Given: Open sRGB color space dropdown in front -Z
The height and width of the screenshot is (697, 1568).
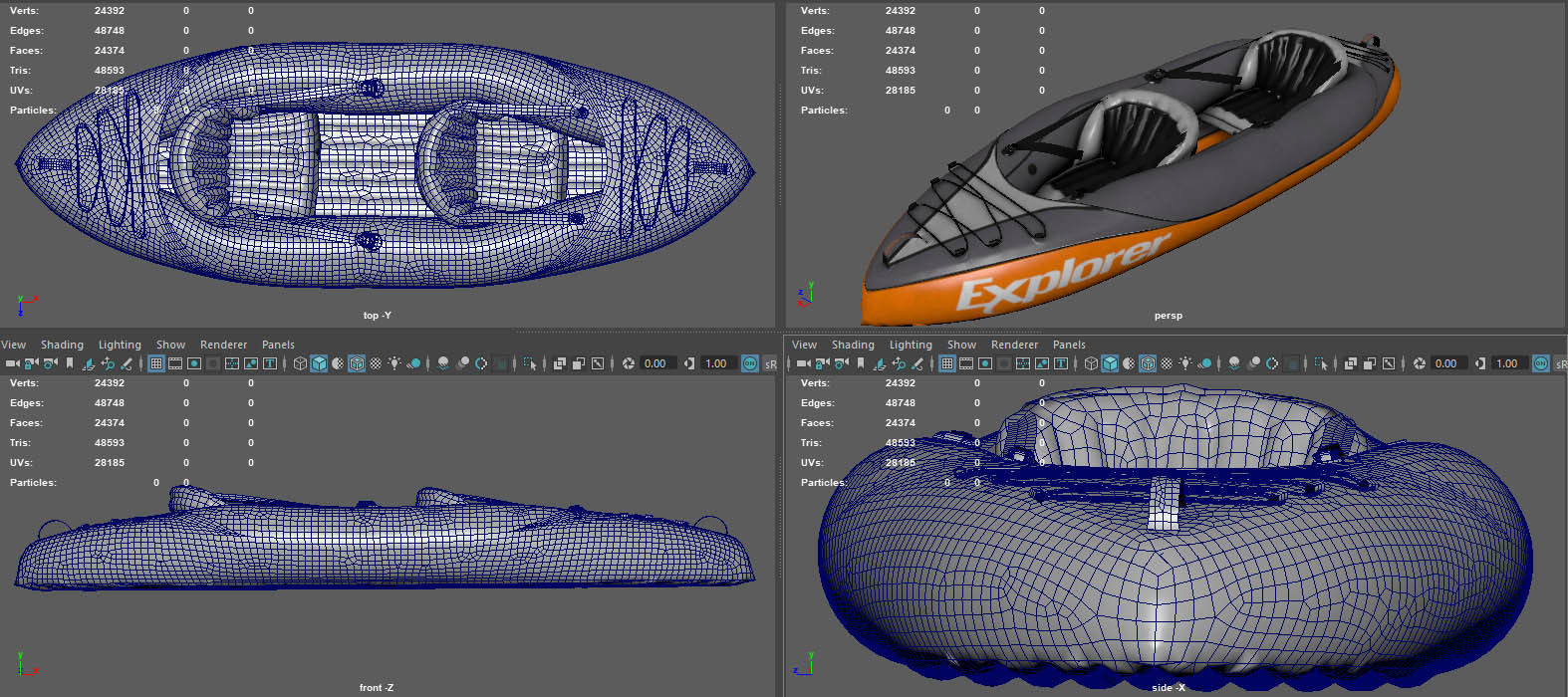Looking at the screenshot, I should (x=770, y=363).
